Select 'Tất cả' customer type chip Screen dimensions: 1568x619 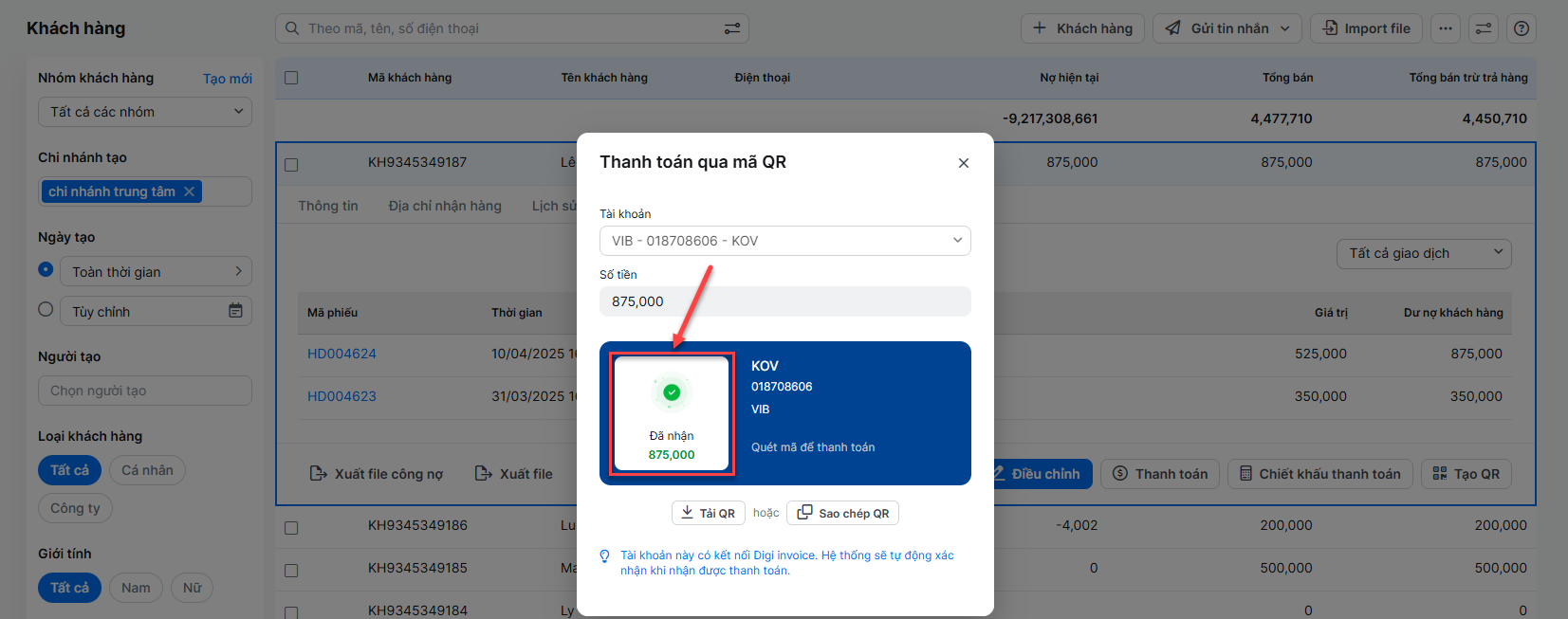click(x=69, y=470)
